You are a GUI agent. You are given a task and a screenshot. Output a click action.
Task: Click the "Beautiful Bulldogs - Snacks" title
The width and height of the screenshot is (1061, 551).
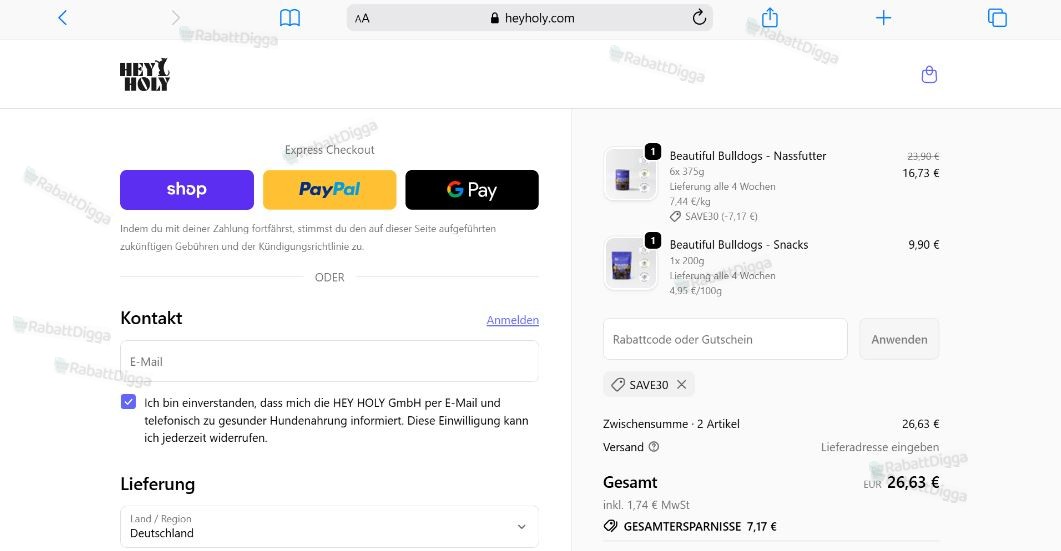pos(739,244)
